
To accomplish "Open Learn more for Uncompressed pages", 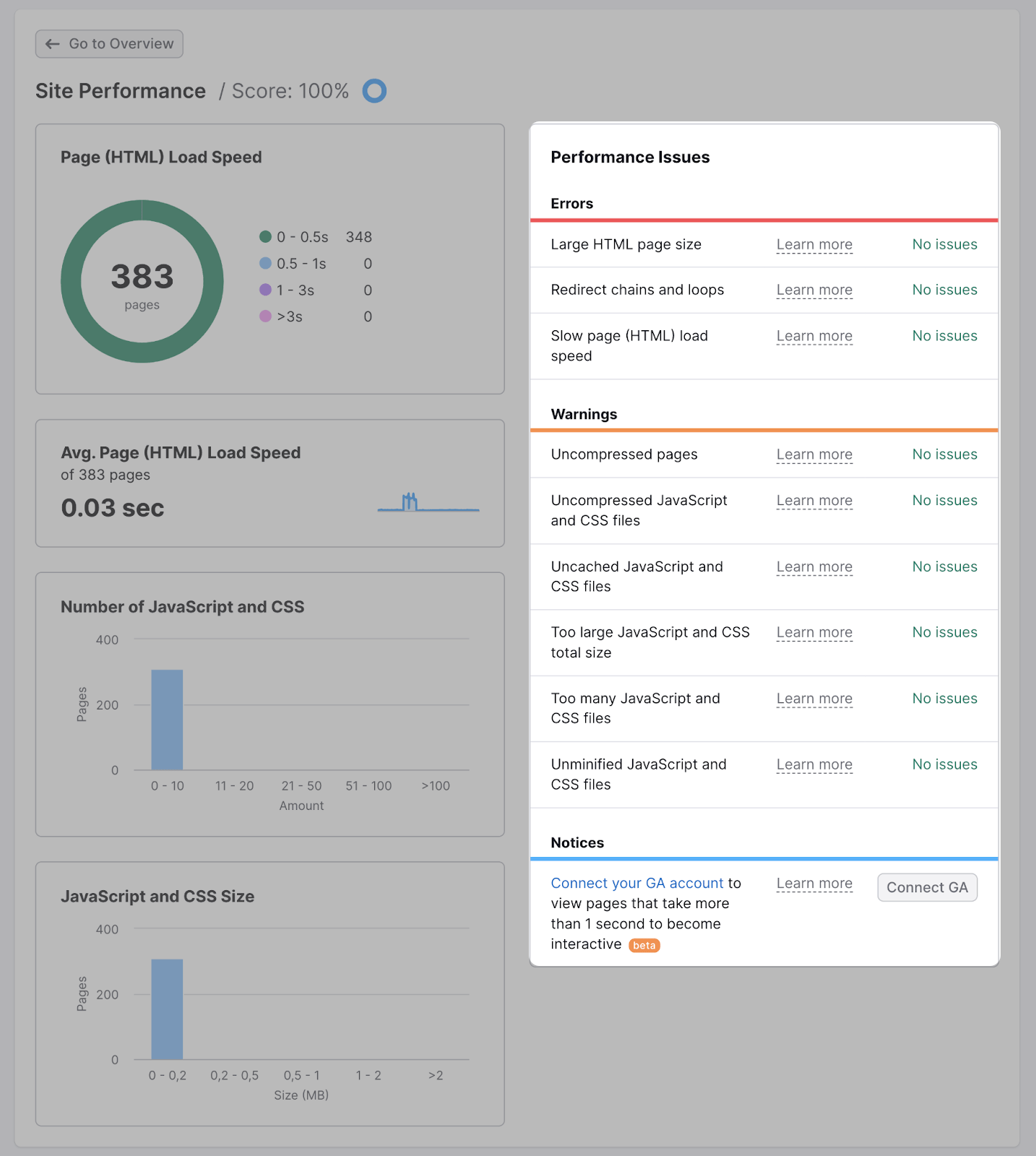I will pos(814,455).
